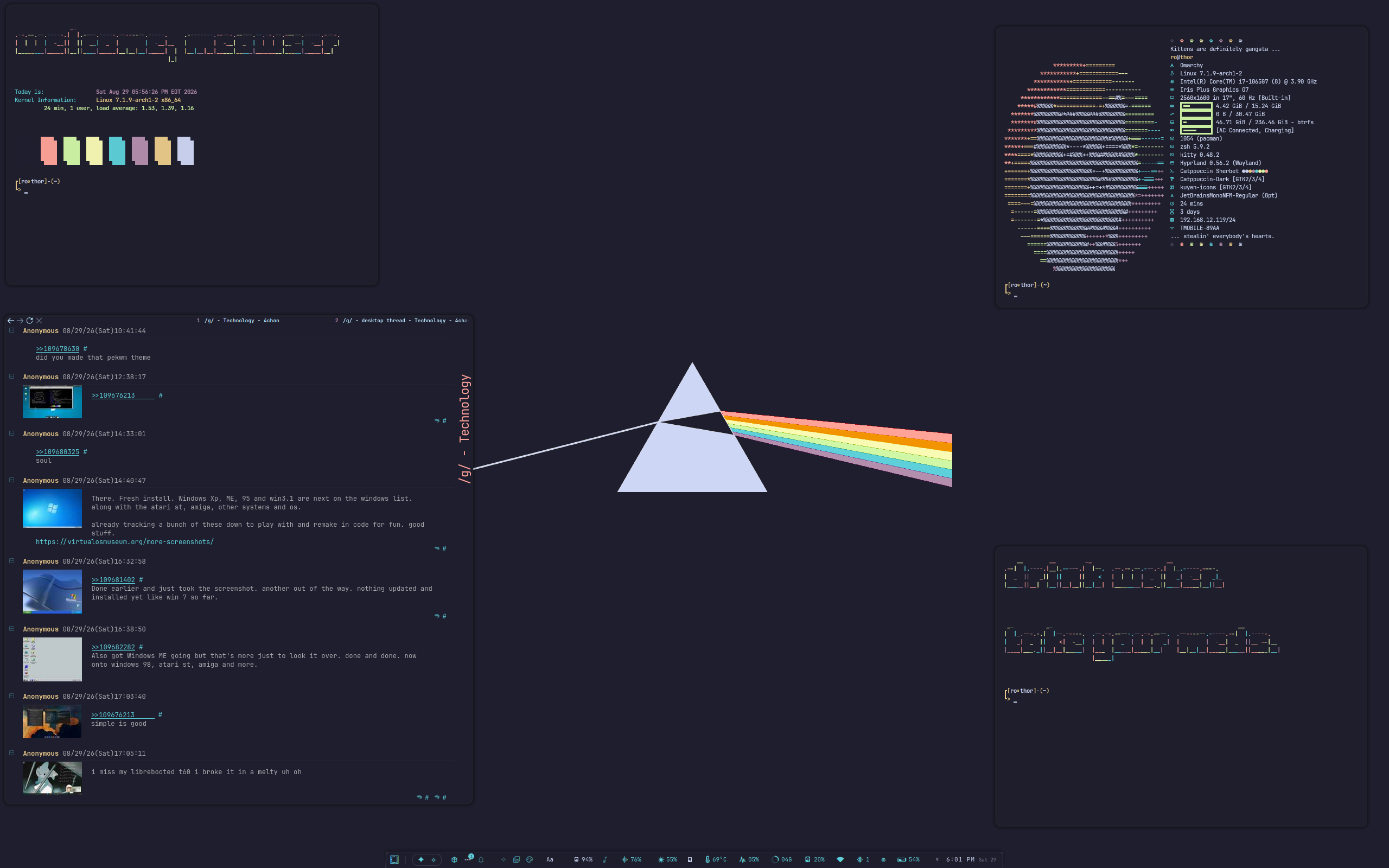Viewport: 1389px width, 868px height.
Task: Click the battery 54% indicator
Action: (x=909, y=859)
